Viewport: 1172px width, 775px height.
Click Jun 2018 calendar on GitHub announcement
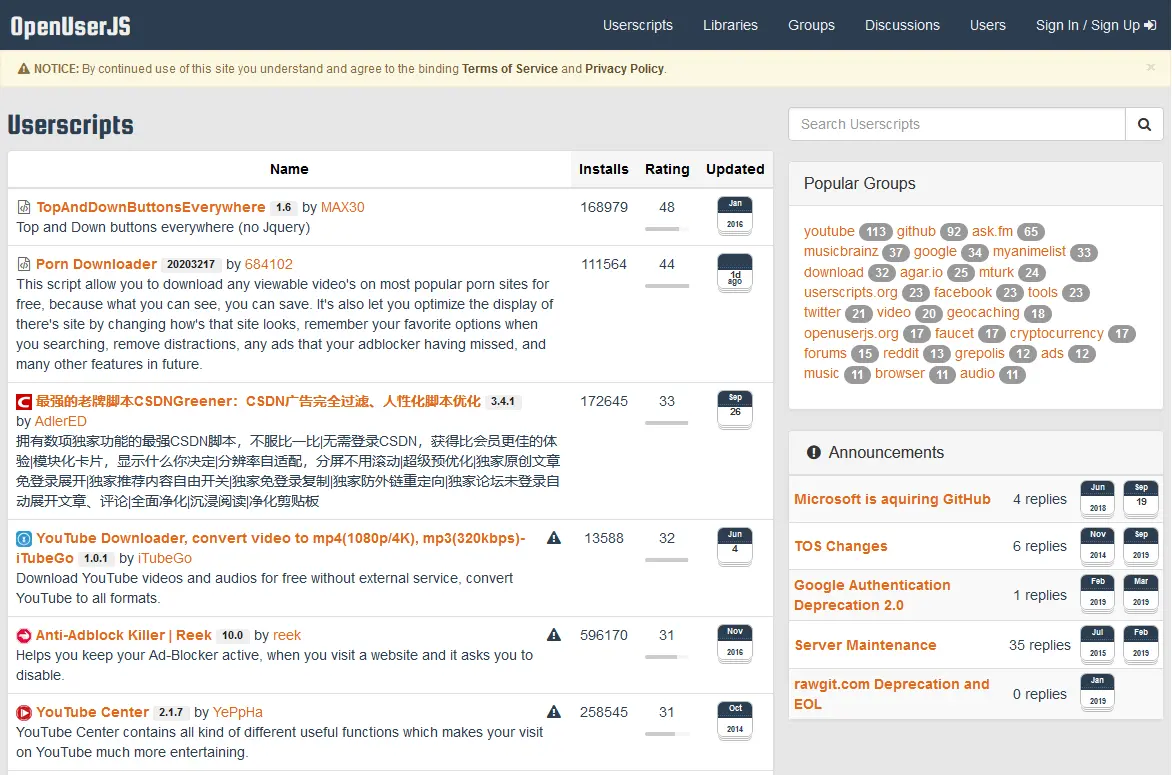click(1097, 498)
